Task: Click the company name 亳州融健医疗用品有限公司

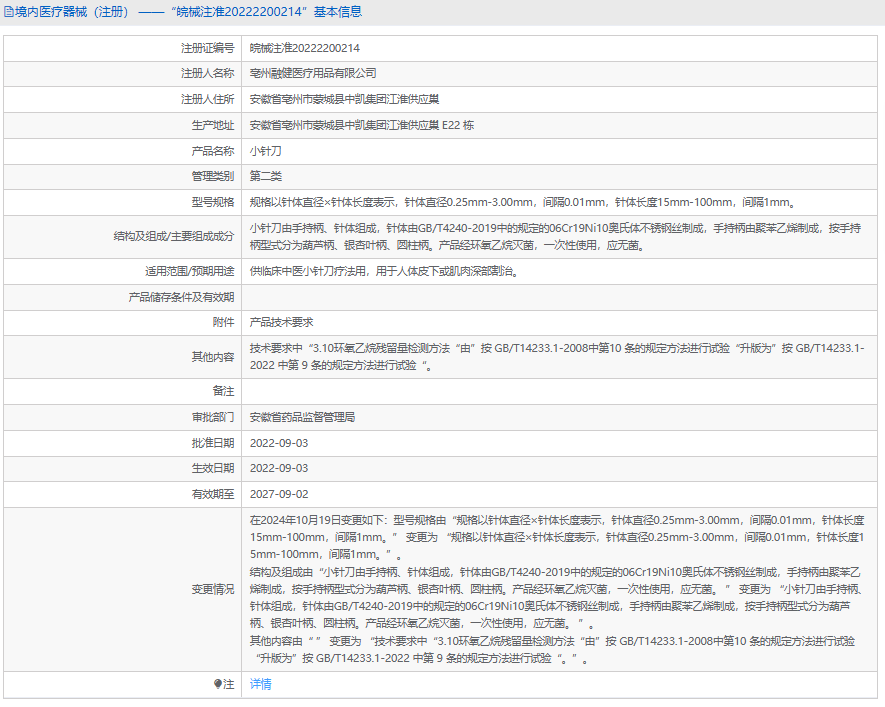Action: click(313, 73)
